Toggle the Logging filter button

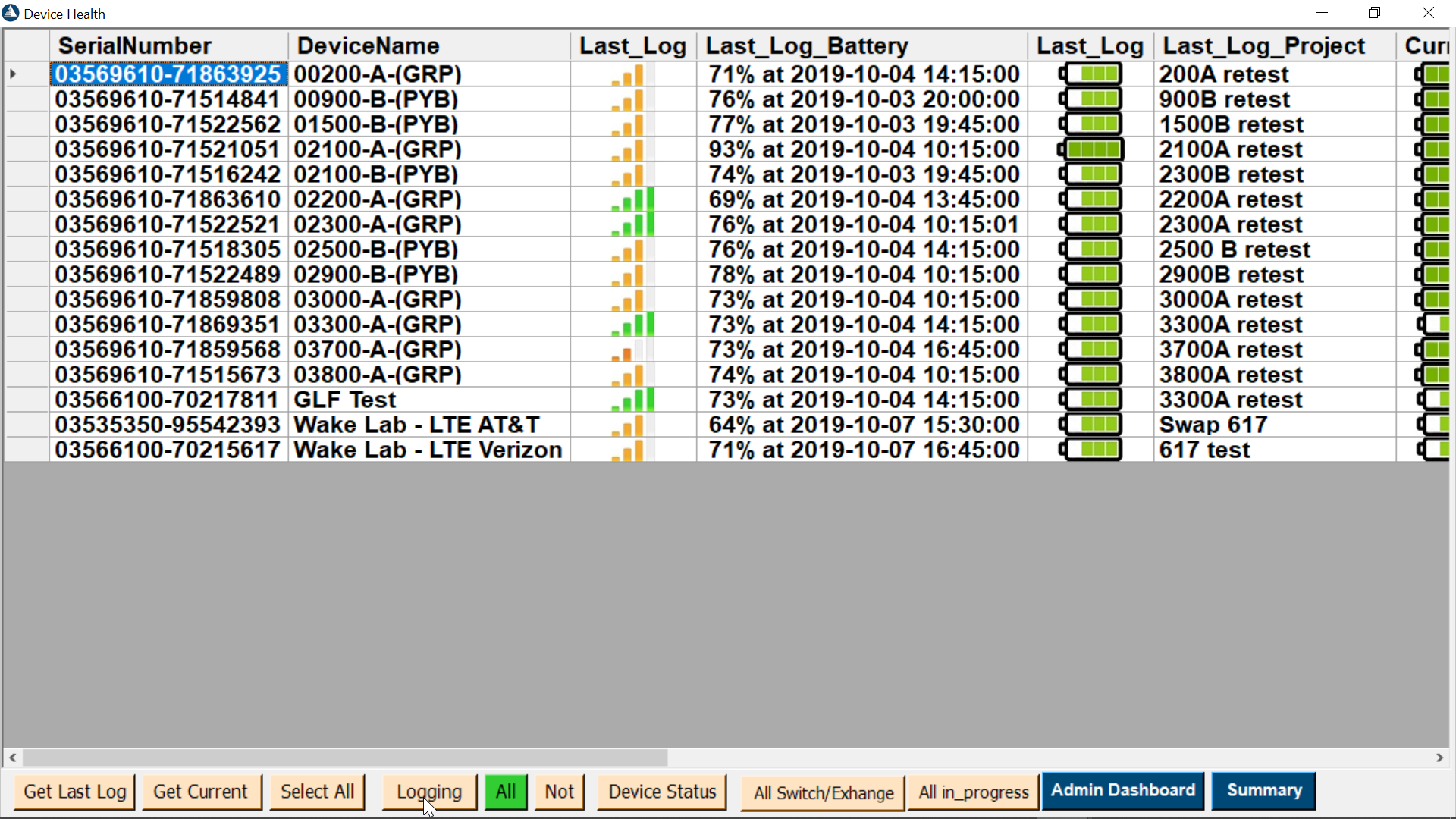[428, 792]
